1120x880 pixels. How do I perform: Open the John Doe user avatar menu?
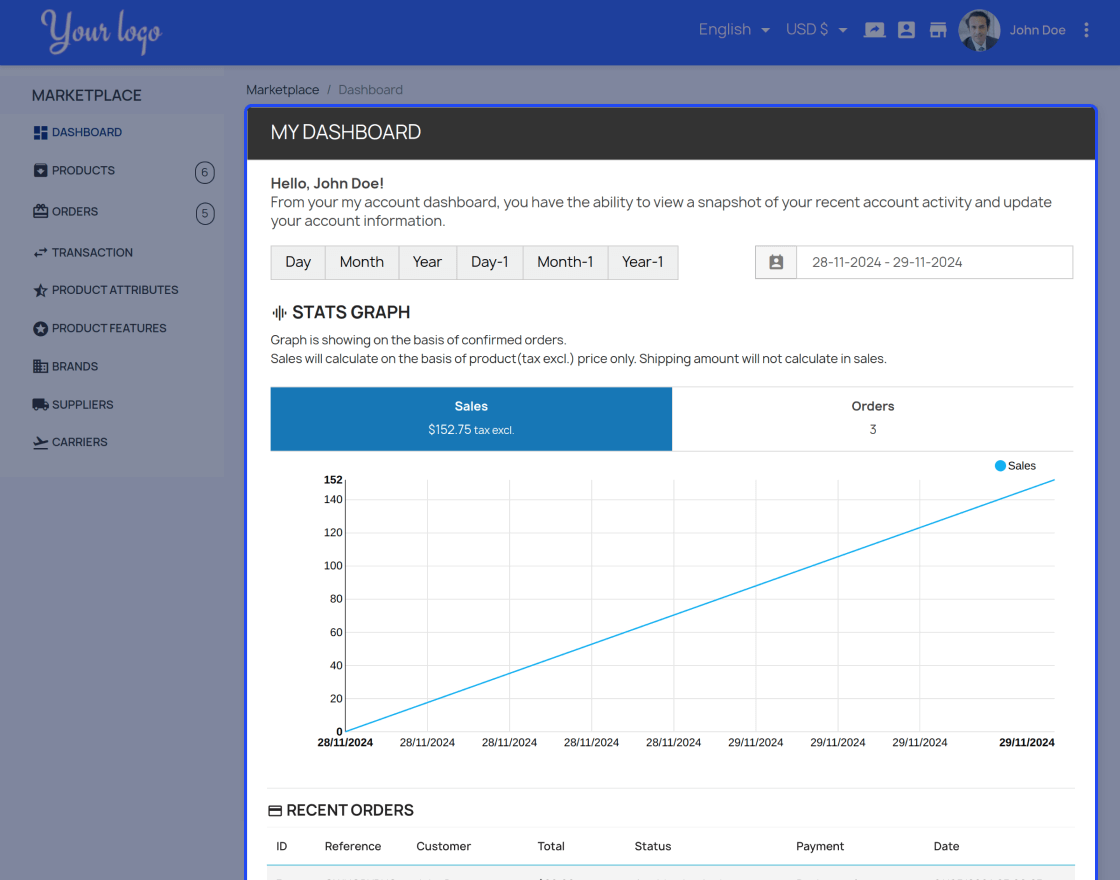tap(979, 30)
